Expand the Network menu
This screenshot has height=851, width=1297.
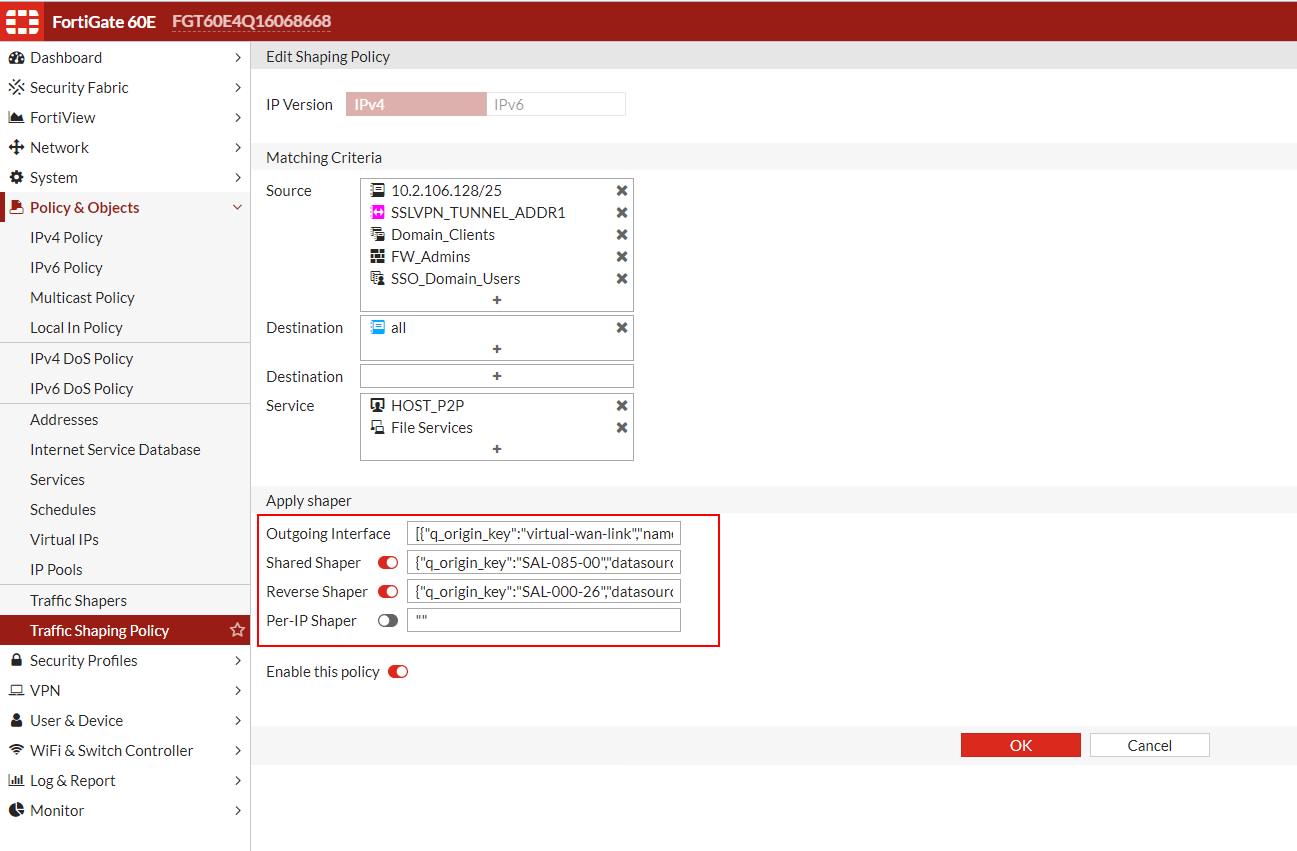click(238, 148)
